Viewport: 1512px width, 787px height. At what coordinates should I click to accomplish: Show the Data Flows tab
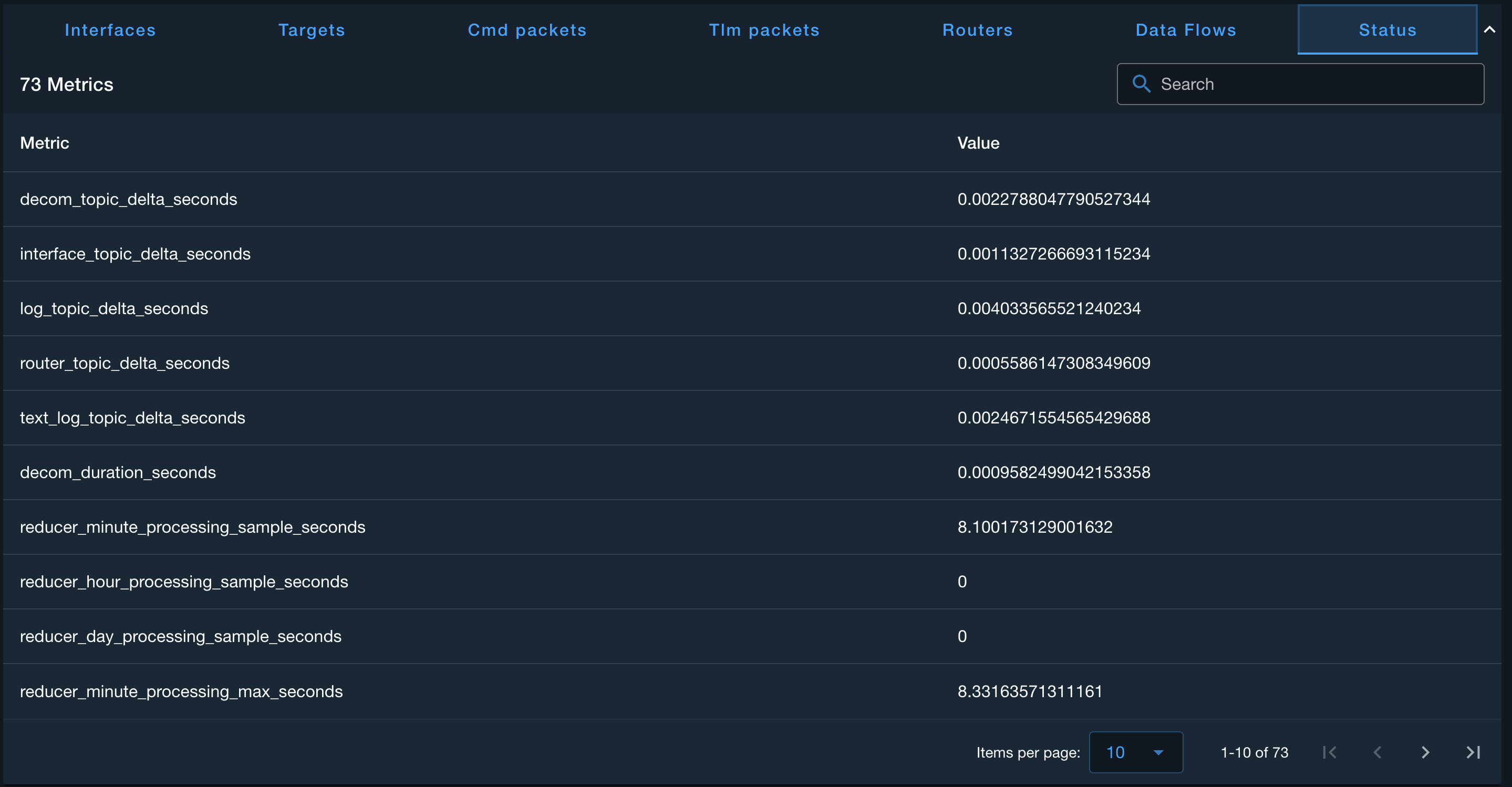[1186, 30]
